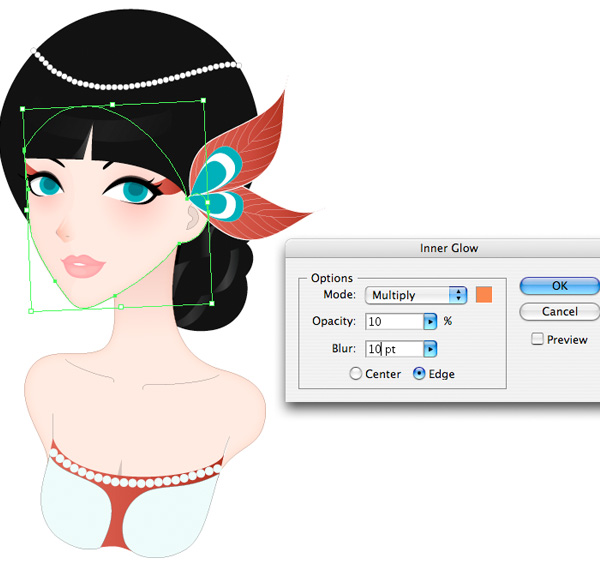Click into the Opacity value field

point(394,321)
